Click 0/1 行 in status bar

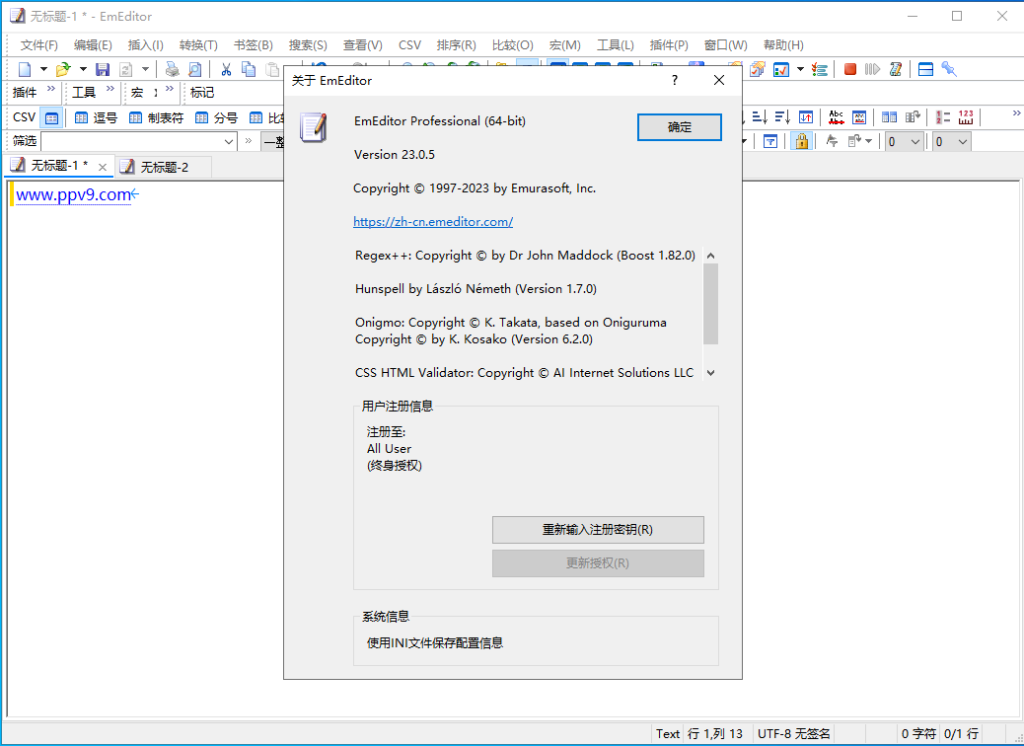961,734
